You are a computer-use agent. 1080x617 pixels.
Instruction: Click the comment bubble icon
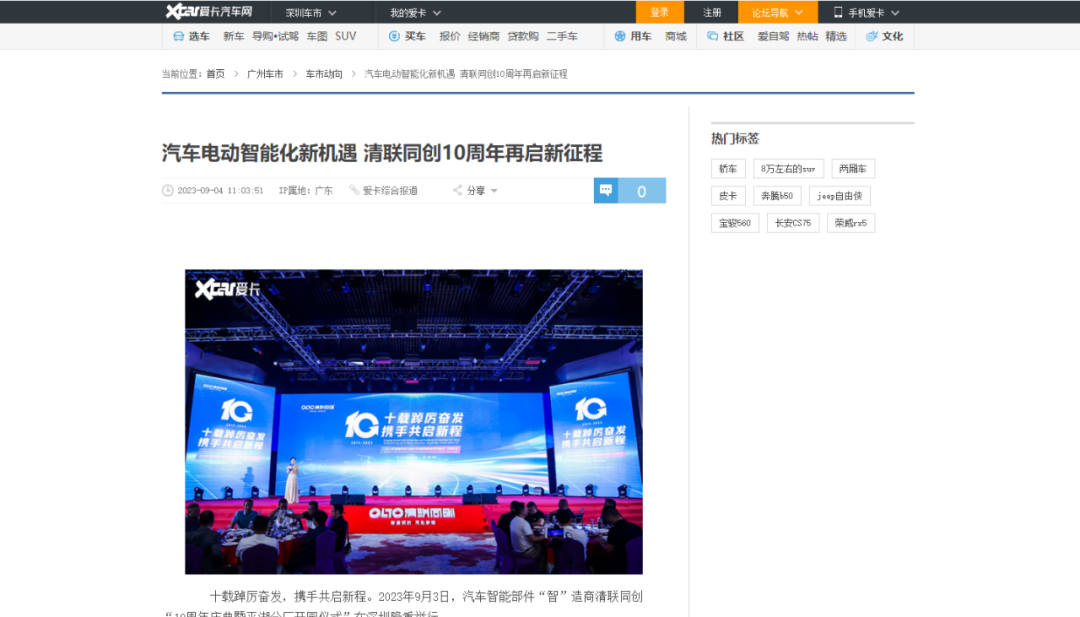tap(605, 190)
